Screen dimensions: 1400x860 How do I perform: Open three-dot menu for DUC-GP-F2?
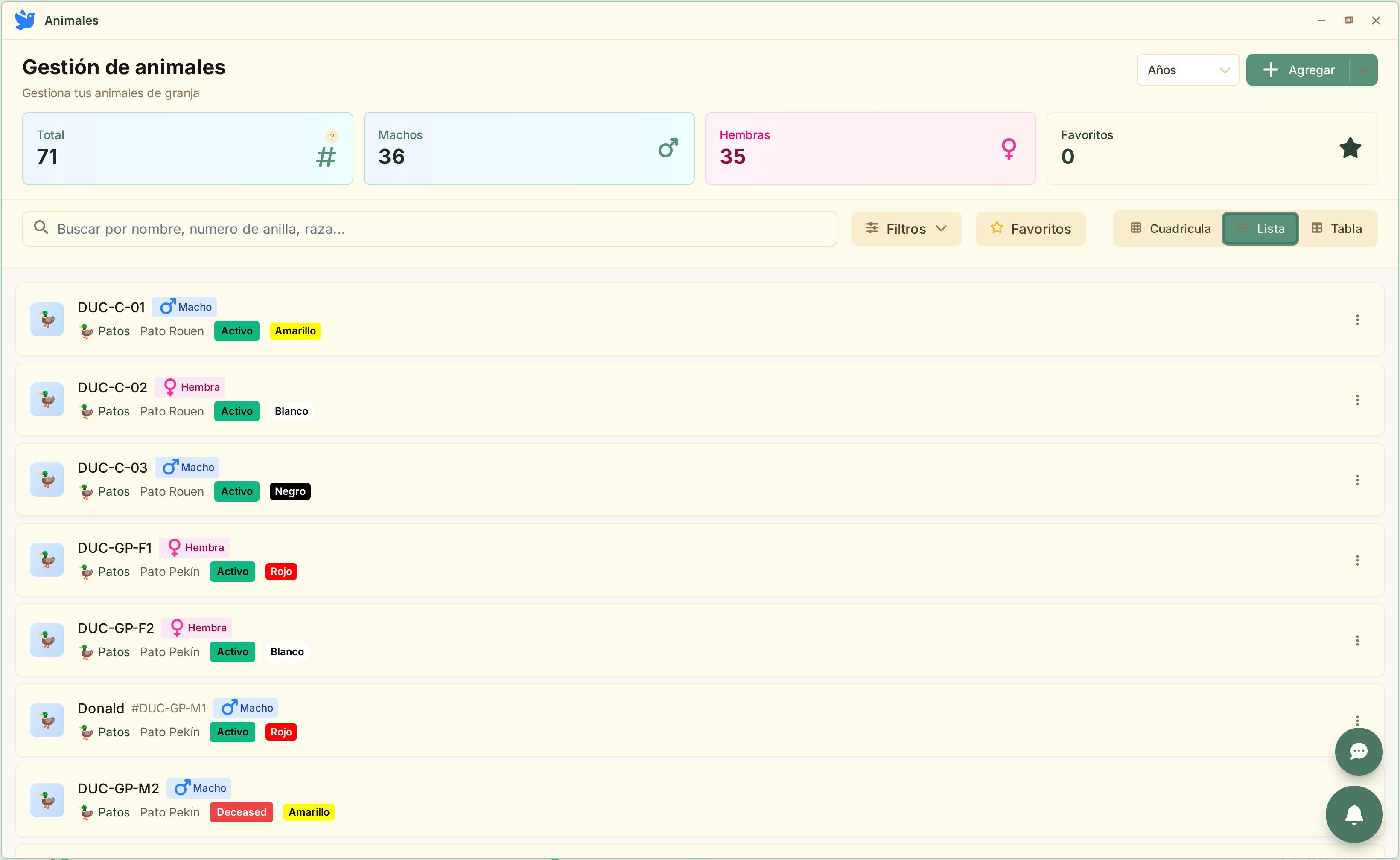tap(1357, 640)
